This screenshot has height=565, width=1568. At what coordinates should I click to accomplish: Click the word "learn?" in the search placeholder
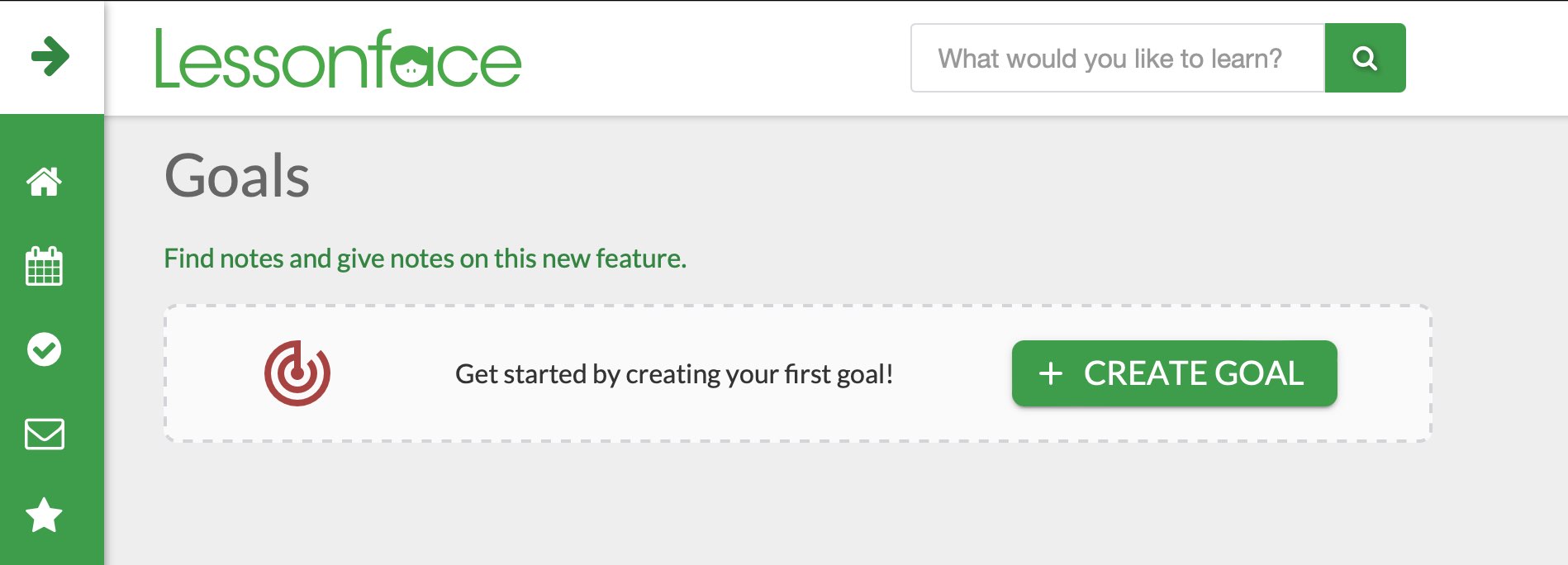point(1246,59)
